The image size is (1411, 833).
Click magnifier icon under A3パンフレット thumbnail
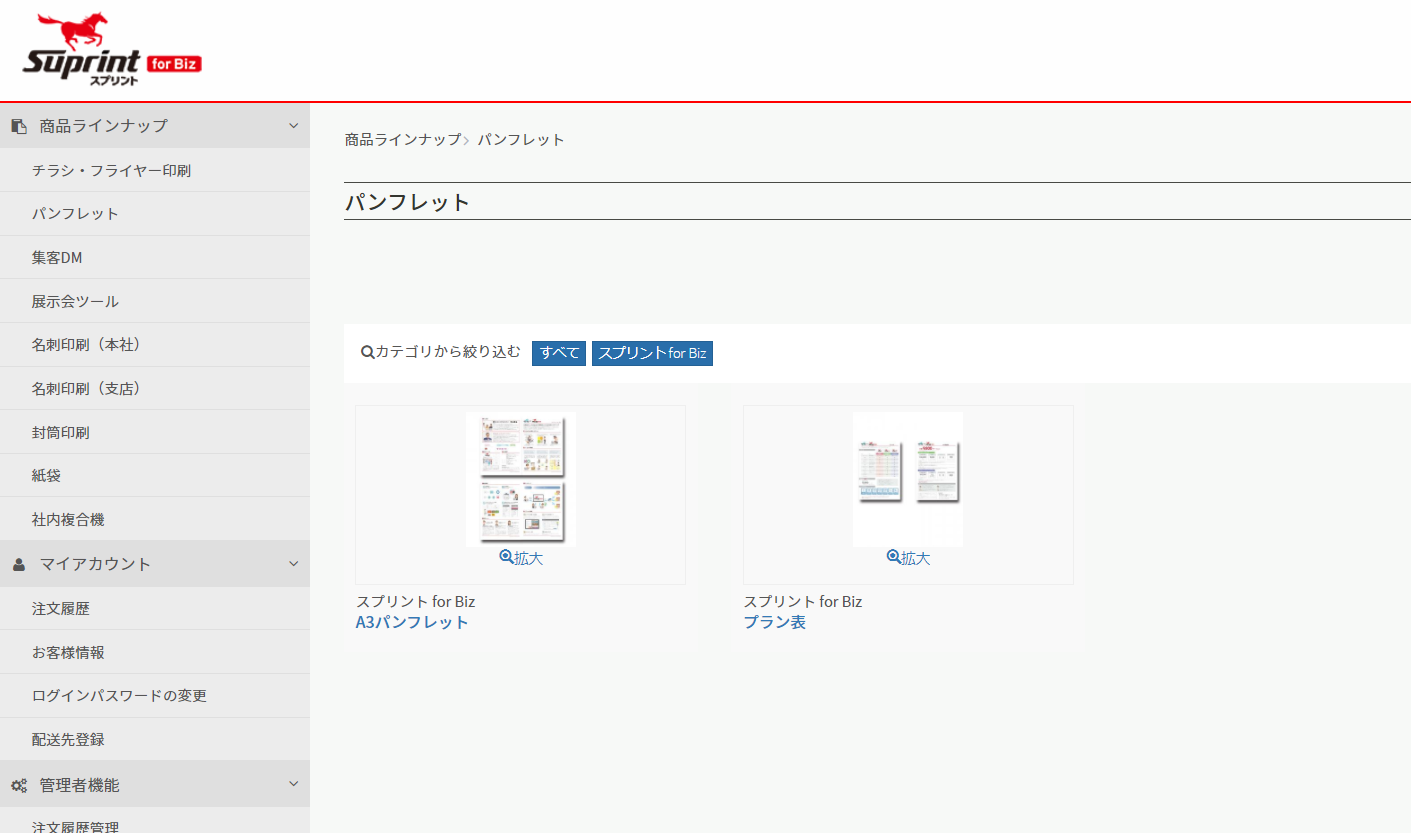pos(506,558)
